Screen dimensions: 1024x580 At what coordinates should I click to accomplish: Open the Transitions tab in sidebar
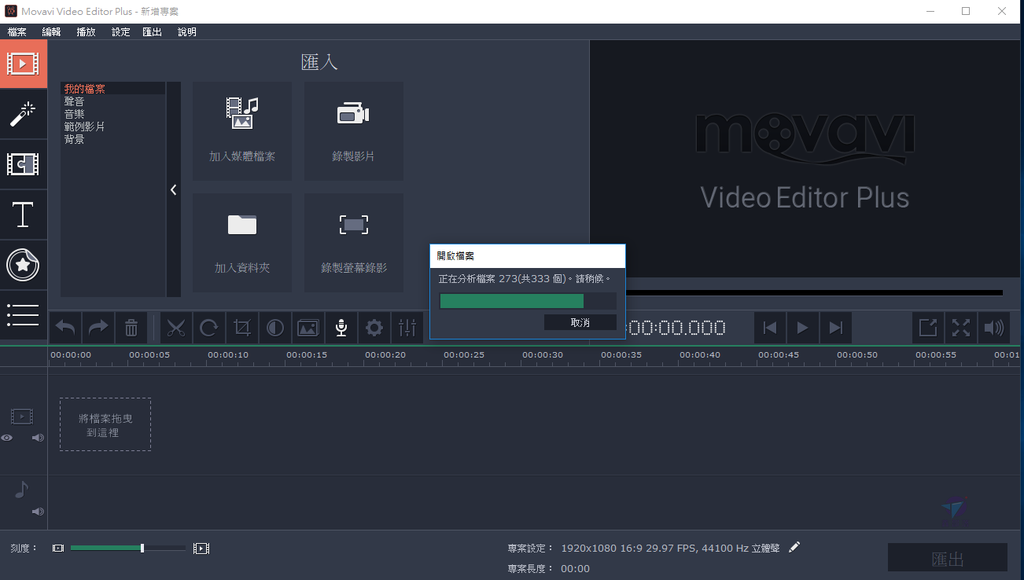point(23,164)
